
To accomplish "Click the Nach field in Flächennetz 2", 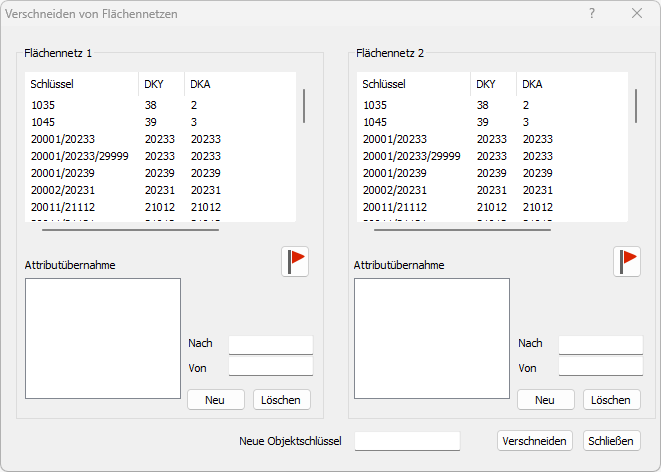I will (x=600, y=344).
